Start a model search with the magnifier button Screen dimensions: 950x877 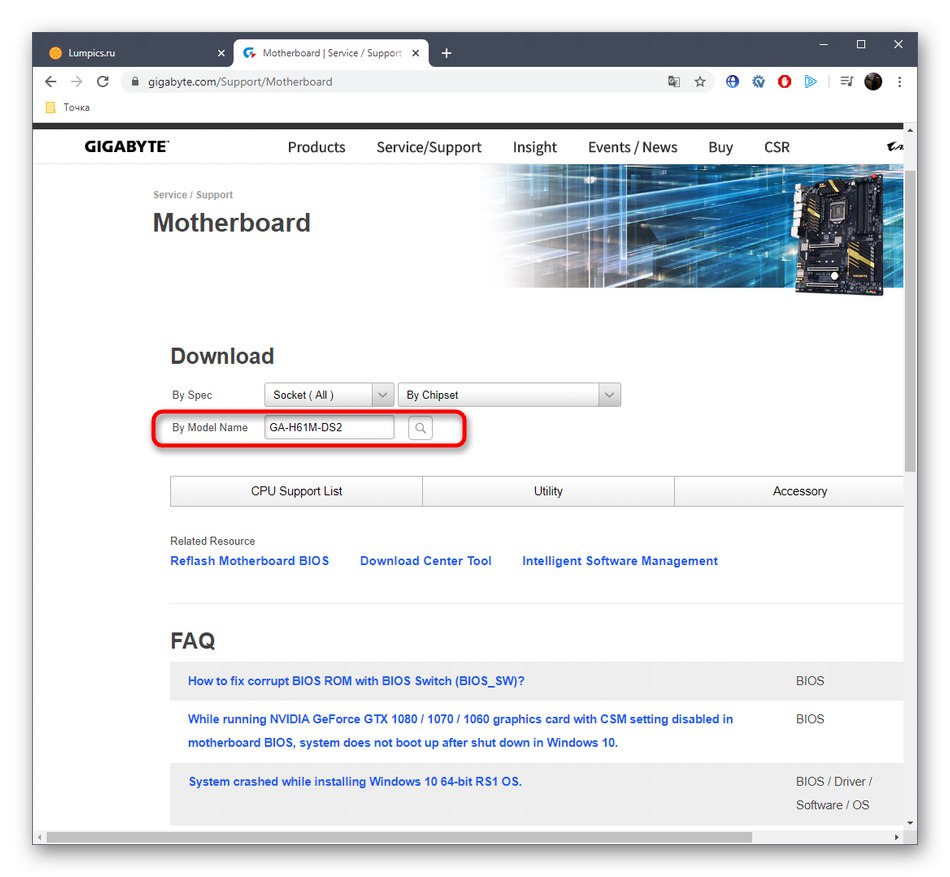click(x=419, y=428)
